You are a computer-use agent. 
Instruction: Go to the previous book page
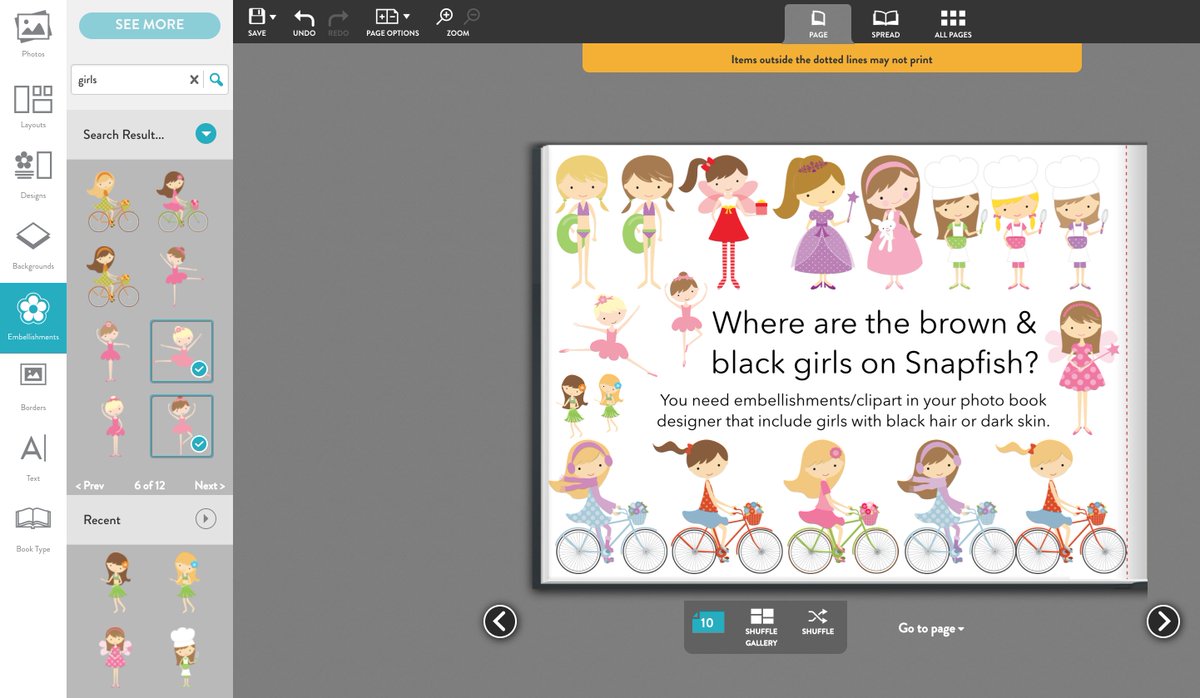[500, 621]
